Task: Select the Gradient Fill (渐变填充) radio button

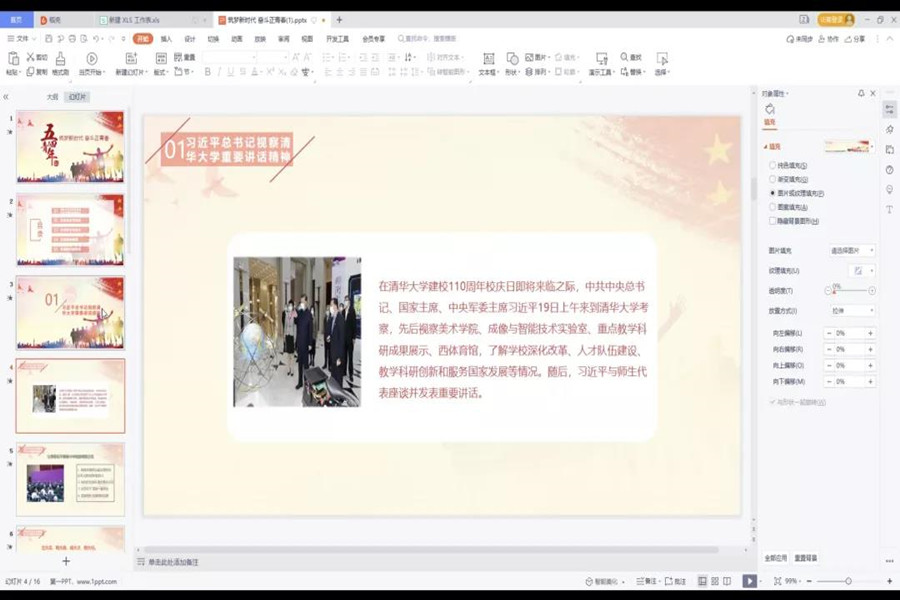Action: tap(772, 179)
